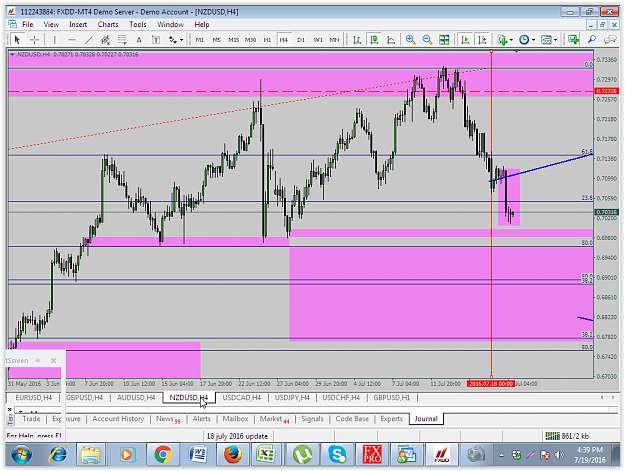Select the equidistant channel tool
Screen dimensions: 625x471
tap(105, 39)
